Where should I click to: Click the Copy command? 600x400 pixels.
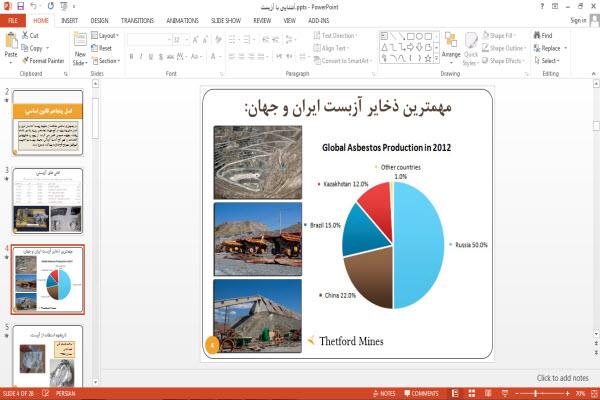pyautogui.click(x=32, y=48)
